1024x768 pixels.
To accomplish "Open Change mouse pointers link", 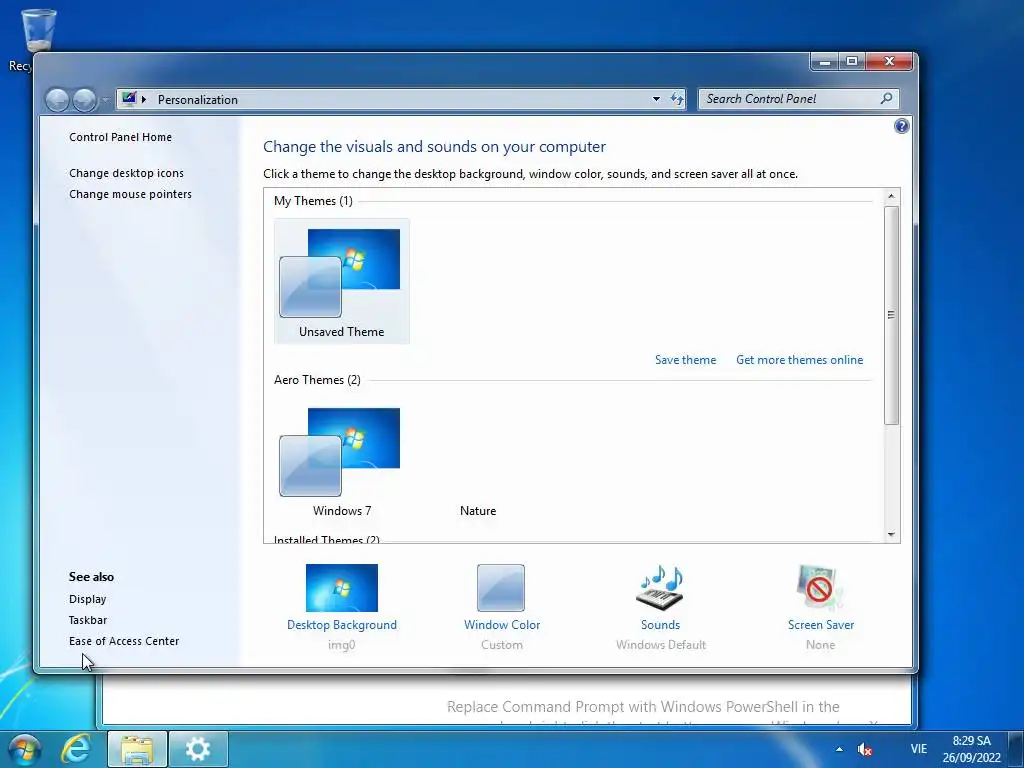I will coord(130,194).
